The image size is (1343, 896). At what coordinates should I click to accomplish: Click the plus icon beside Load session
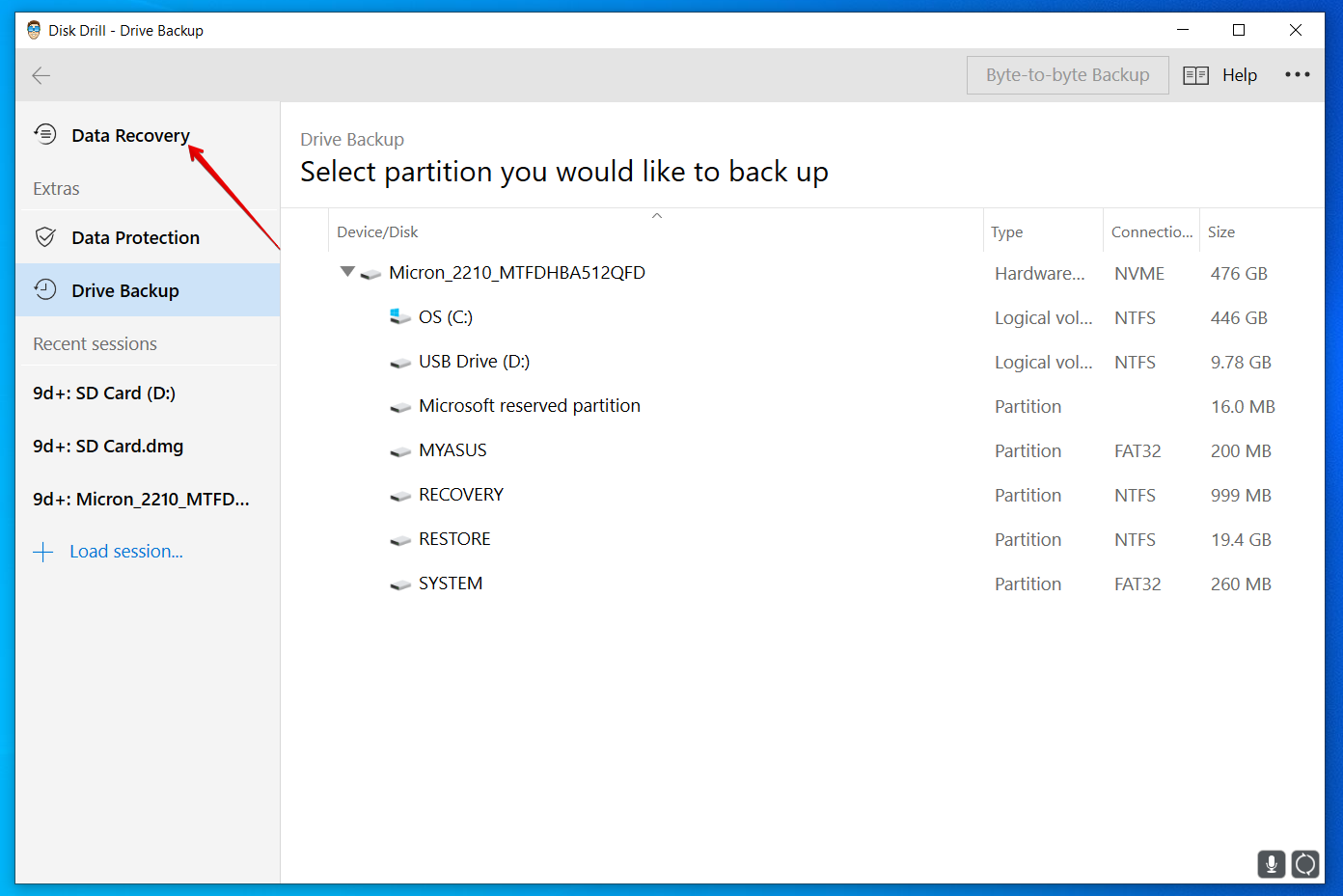click(42, 552)
